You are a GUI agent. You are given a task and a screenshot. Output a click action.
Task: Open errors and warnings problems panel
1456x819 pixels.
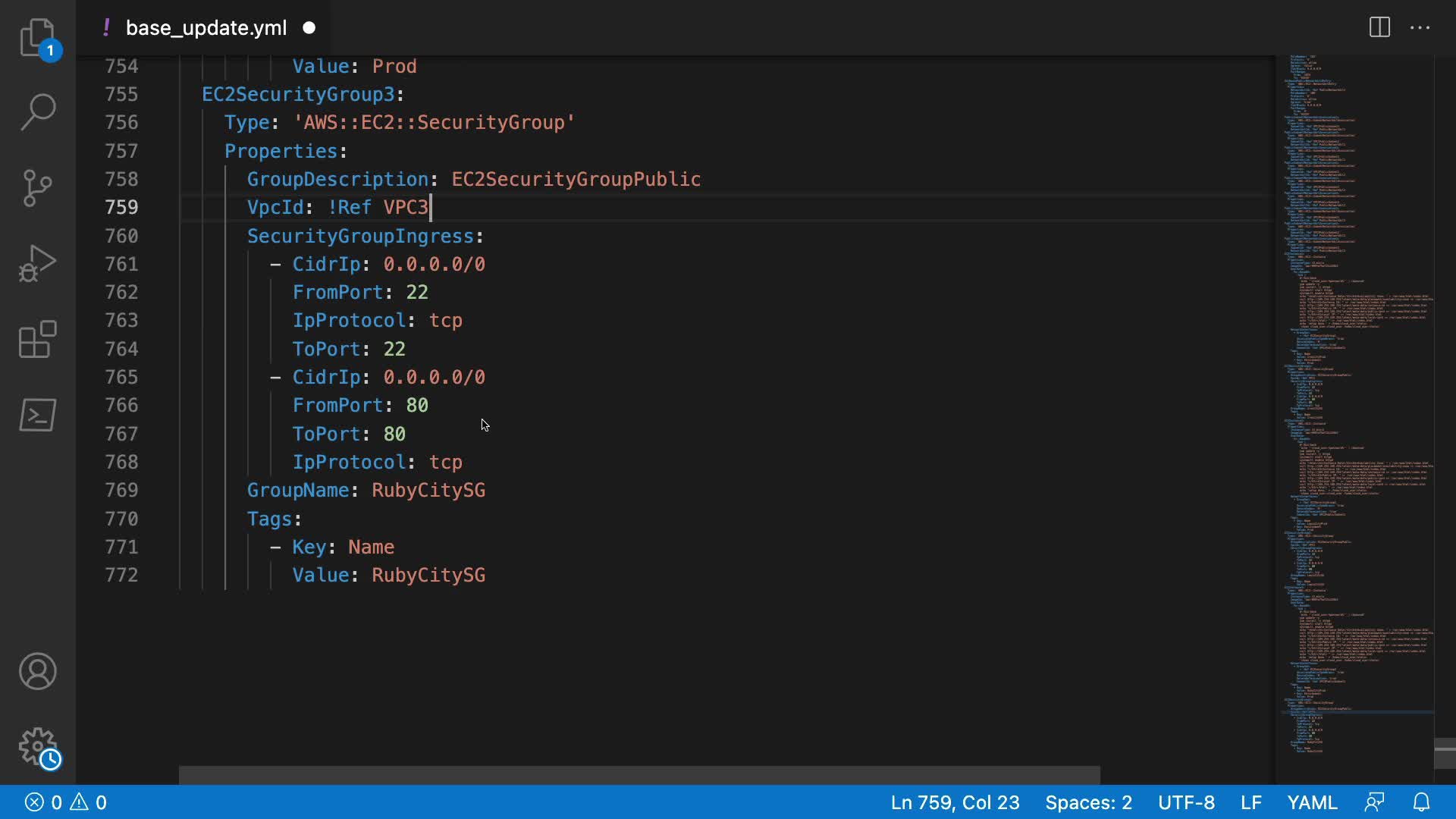pyautogui.click(x=66, y=802)
